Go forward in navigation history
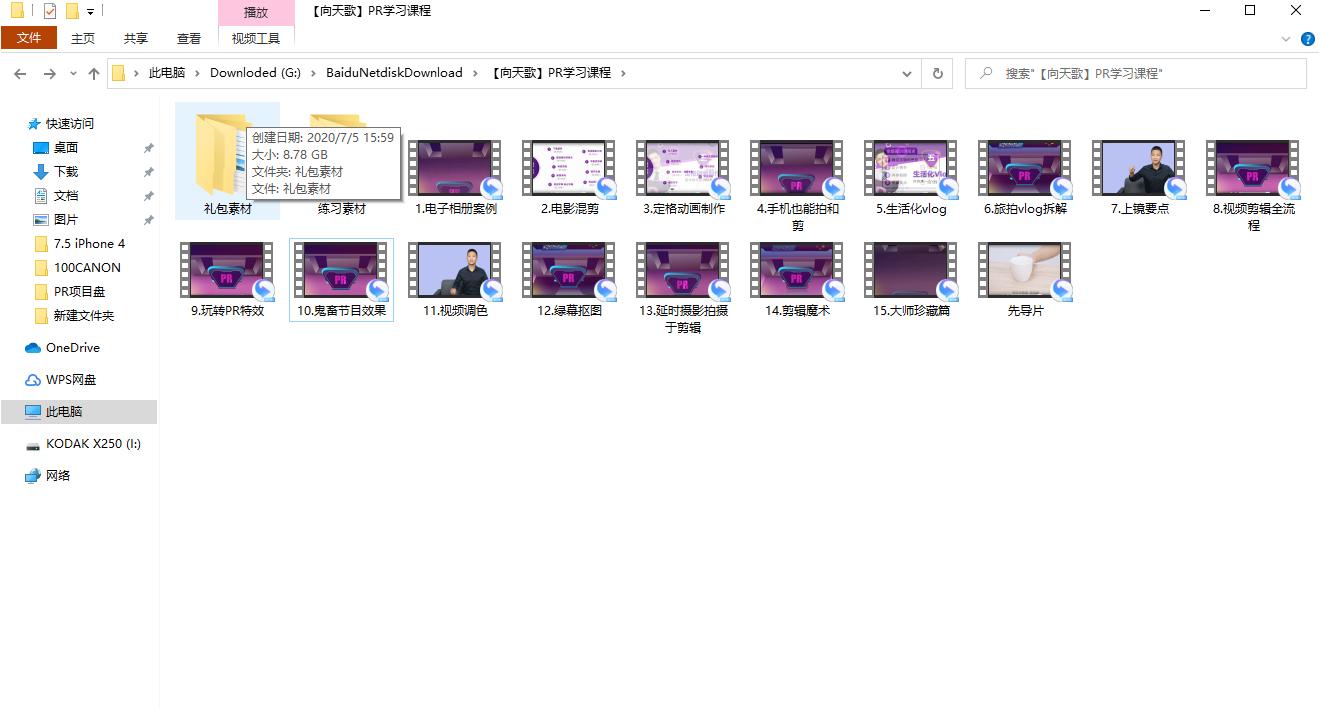The width and height of the screenshot is (1320, 708). [x=49, y=73]
